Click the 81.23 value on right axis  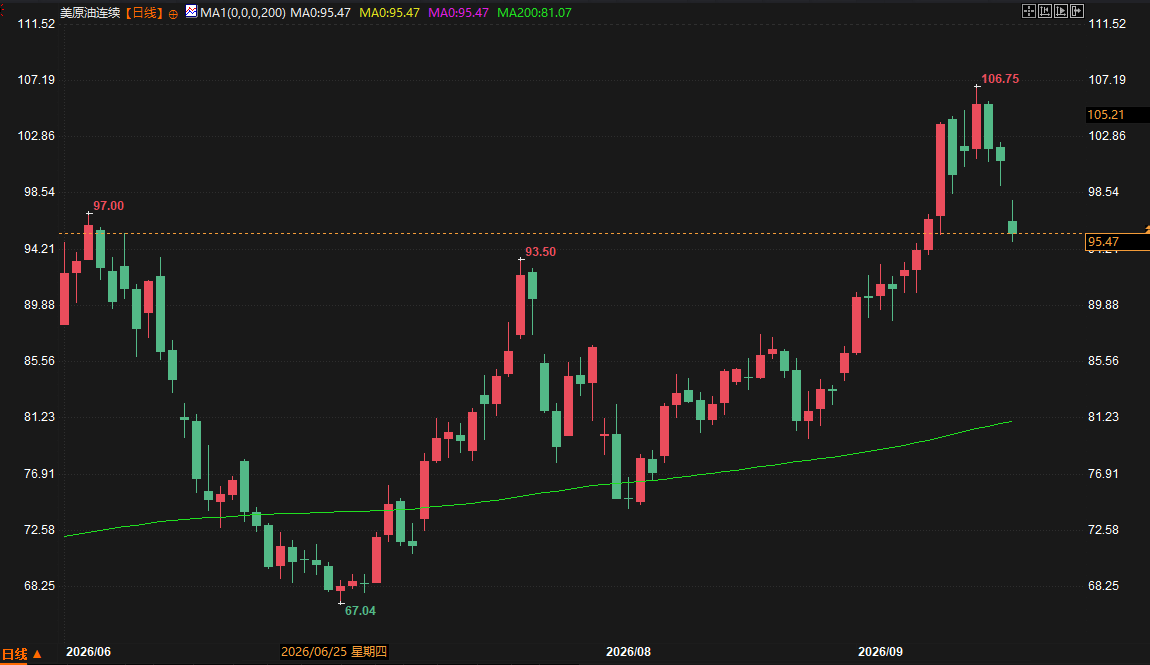1104,416
